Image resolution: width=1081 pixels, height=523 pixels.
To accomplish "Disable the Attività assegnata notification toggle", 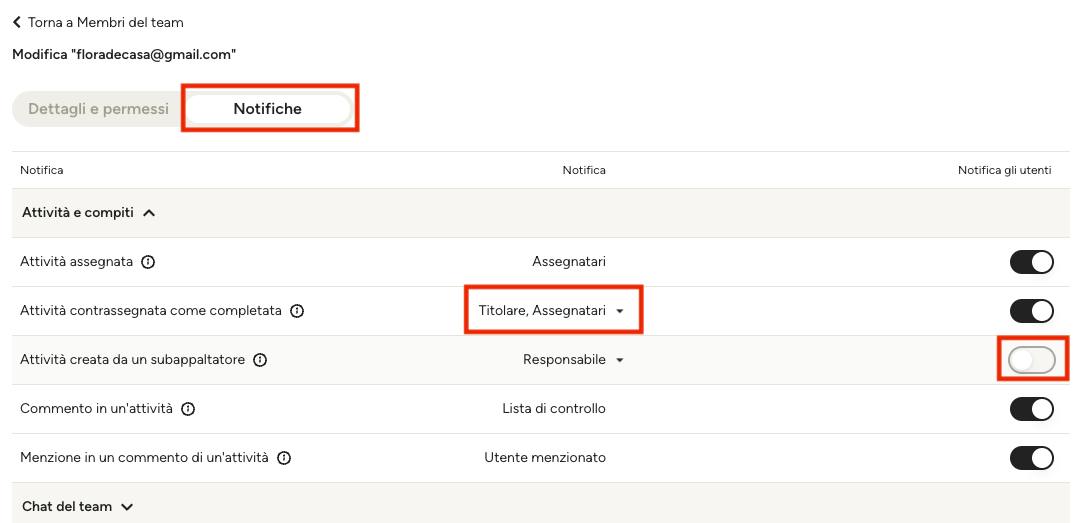I will pos(1031,262).
